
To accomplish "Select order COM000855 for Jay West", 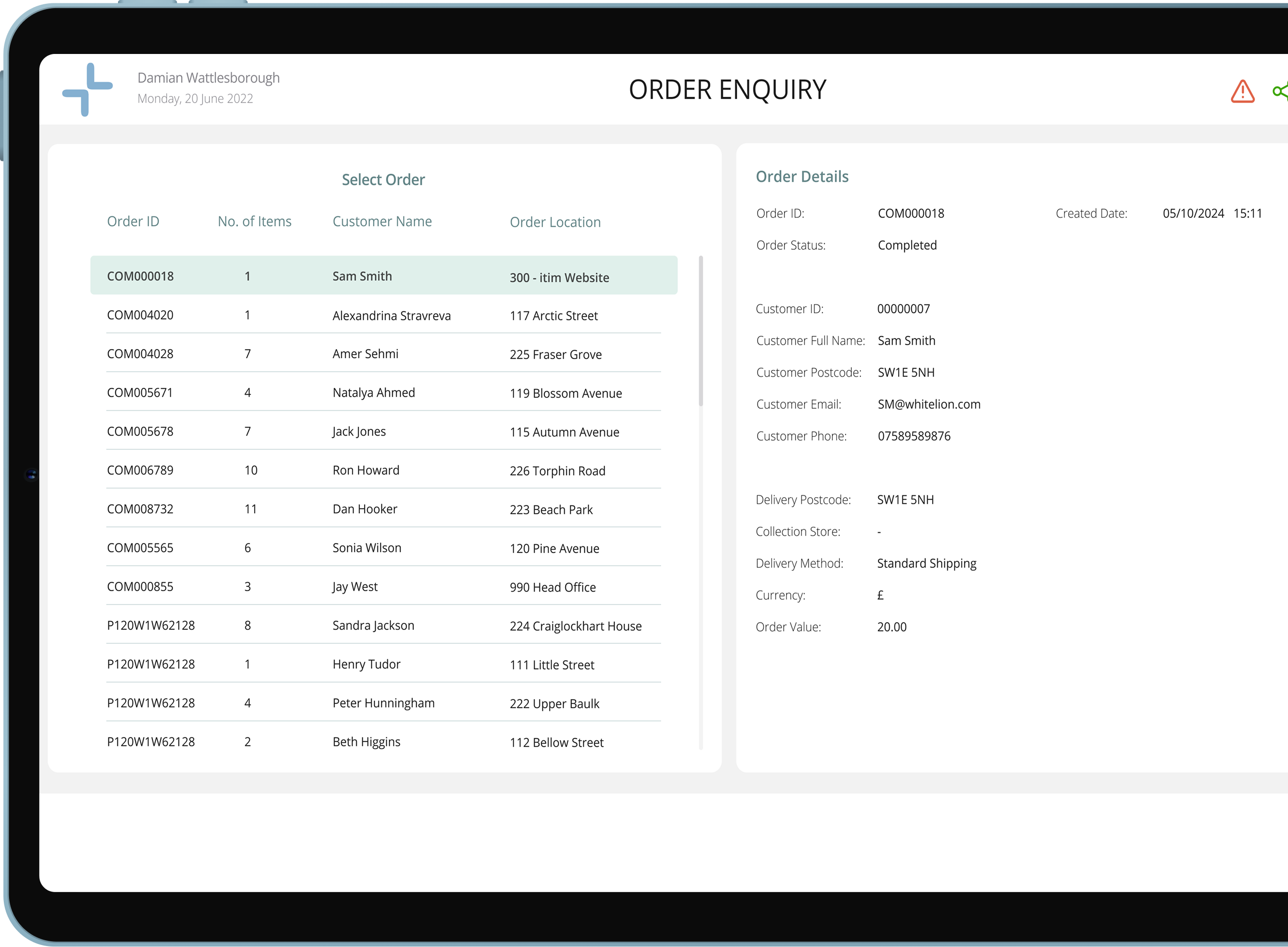I will click(x=384, y=586).
